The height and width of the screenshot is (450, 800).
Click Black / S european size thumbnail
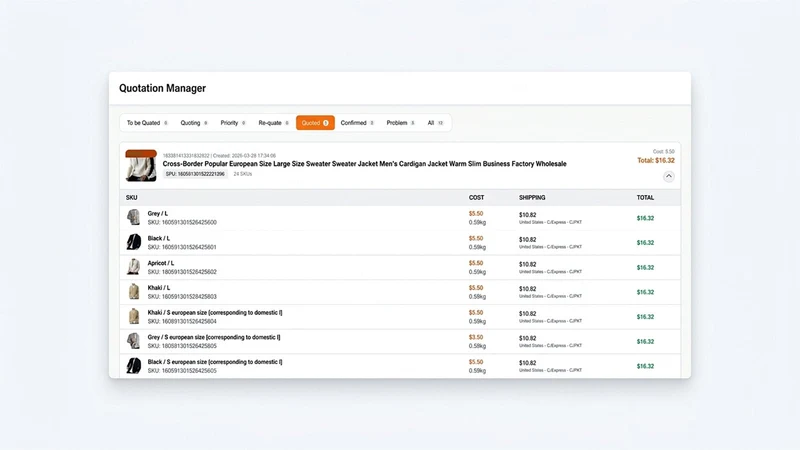(134, 365)
